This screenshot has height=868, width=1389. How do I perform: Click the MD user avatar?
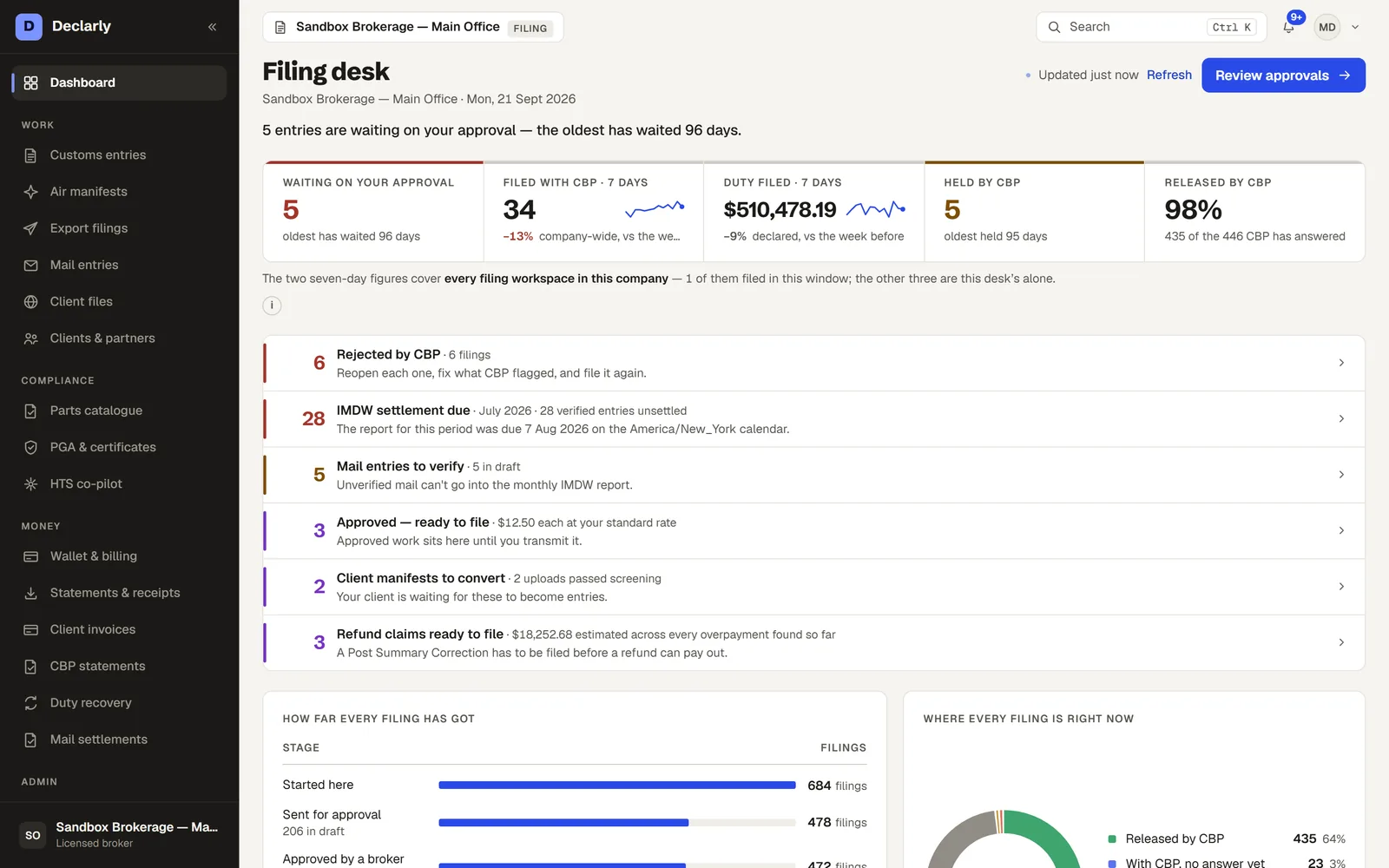pos(1327,27)
